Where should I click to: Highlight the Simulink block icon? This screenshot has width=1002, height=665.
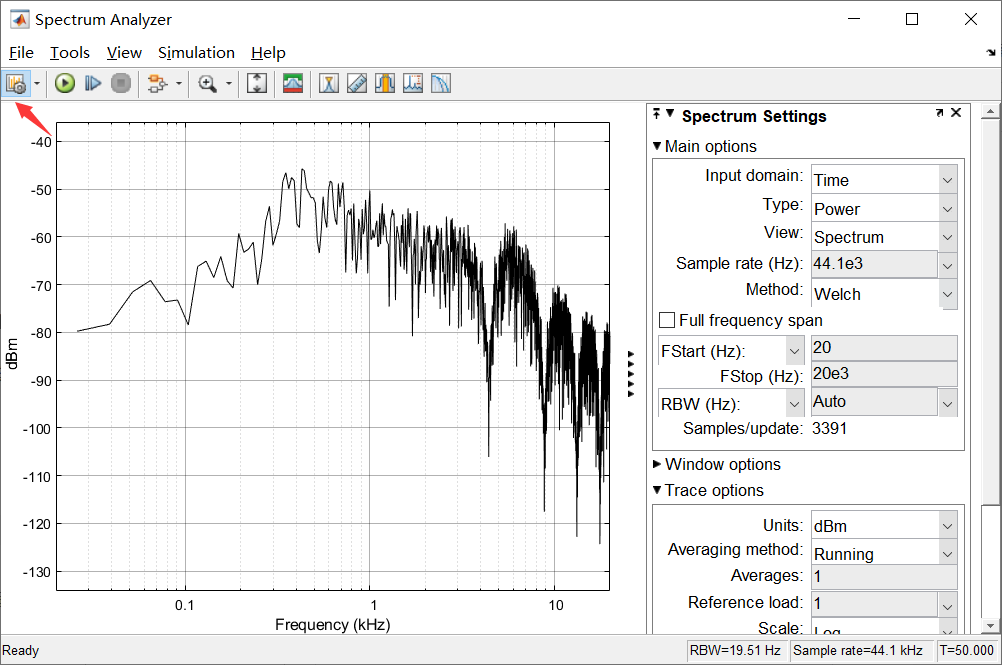click(x=157, y=84)
